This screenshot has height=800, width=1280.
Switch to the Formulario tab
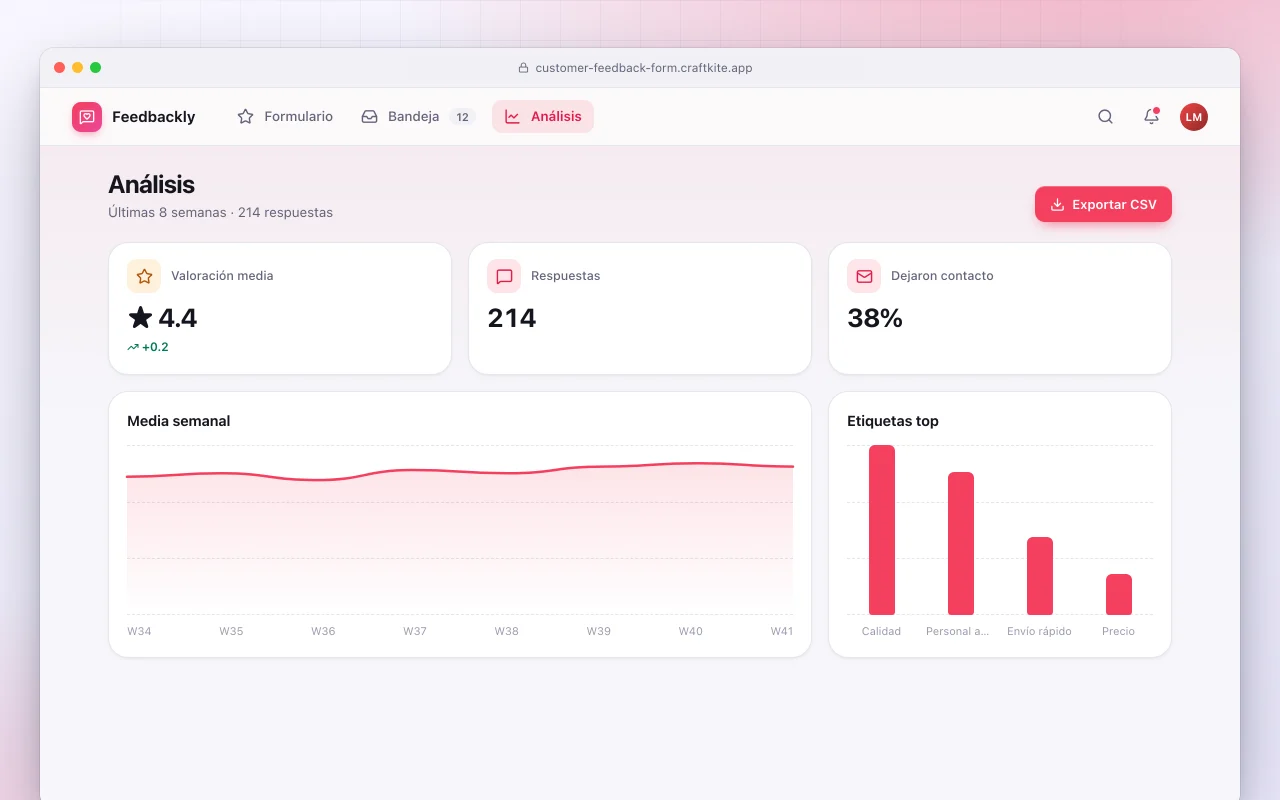(x=285, y=116)
